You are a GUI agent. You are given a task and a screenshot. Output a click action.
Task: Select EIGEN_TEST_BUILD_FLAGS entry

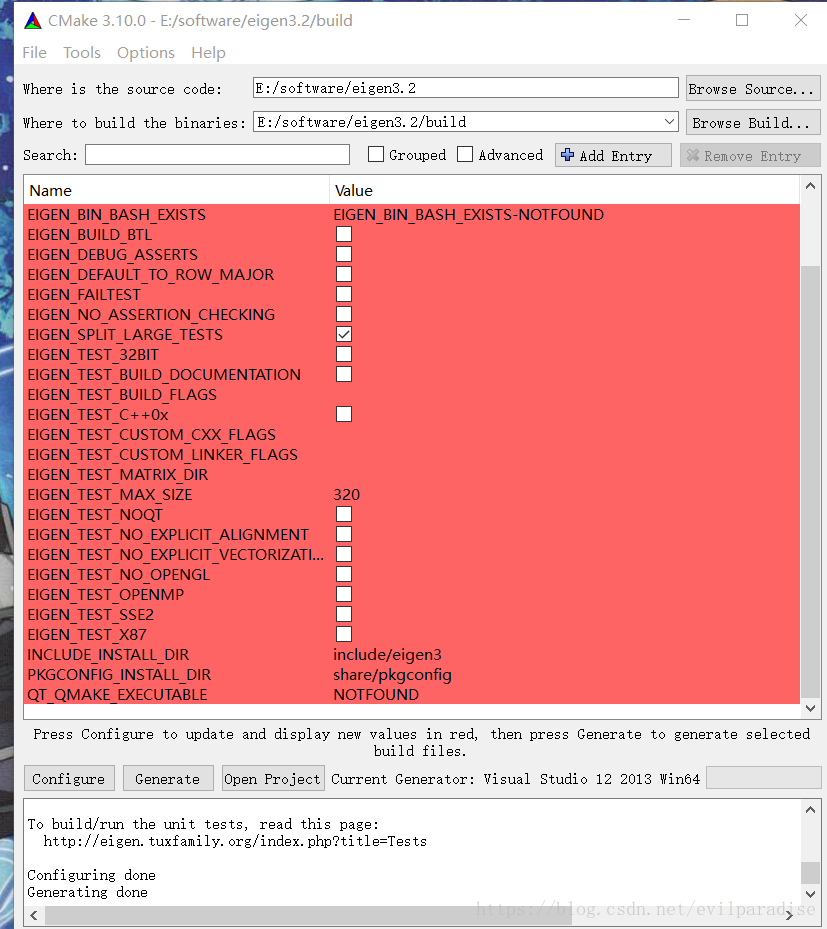(x=122, y=395)
